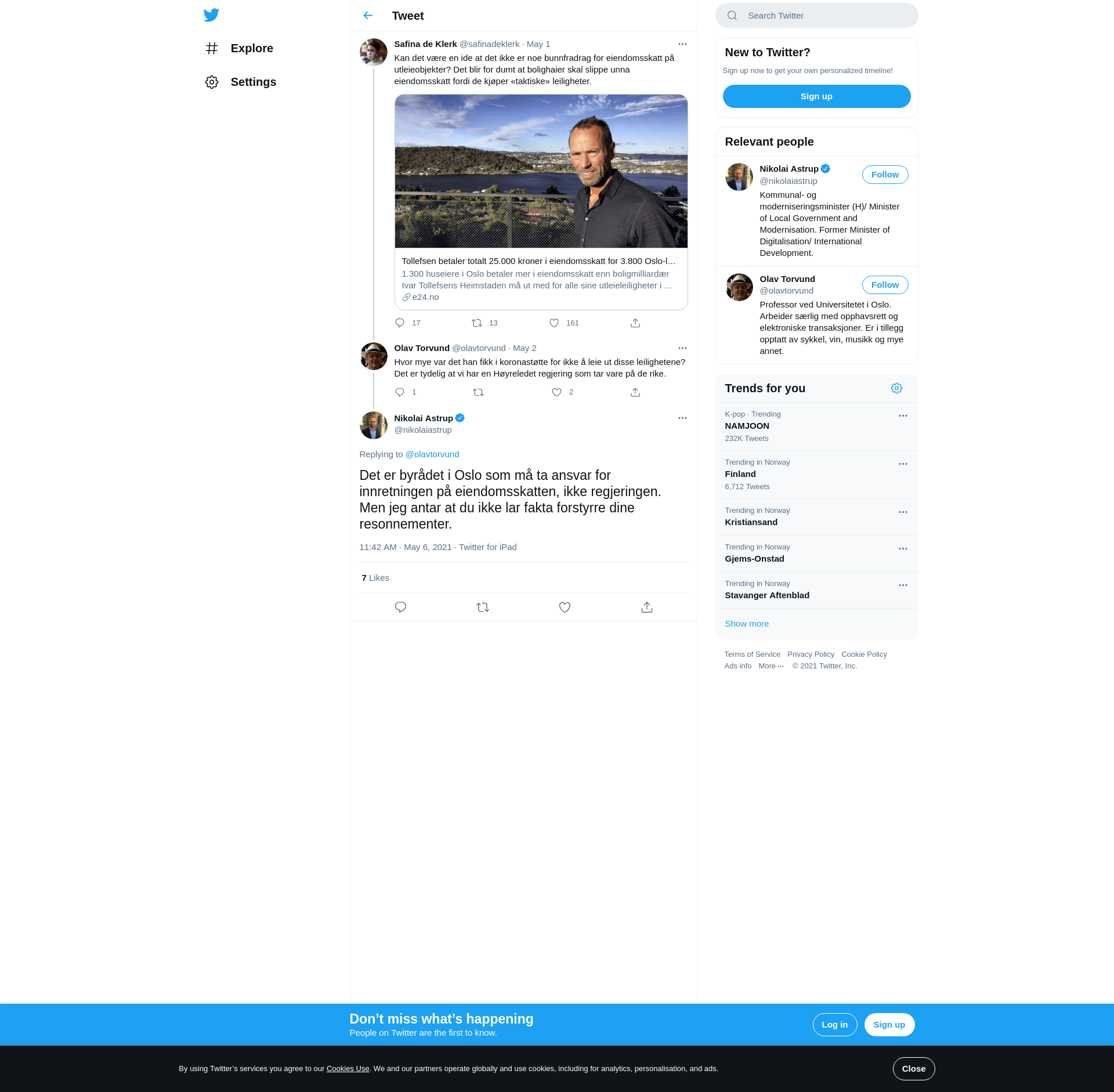The height and width of the screenshot is (1092, 1114).
Task: Open more options for NAMJOON trend
Action: [x=903, y=416]
